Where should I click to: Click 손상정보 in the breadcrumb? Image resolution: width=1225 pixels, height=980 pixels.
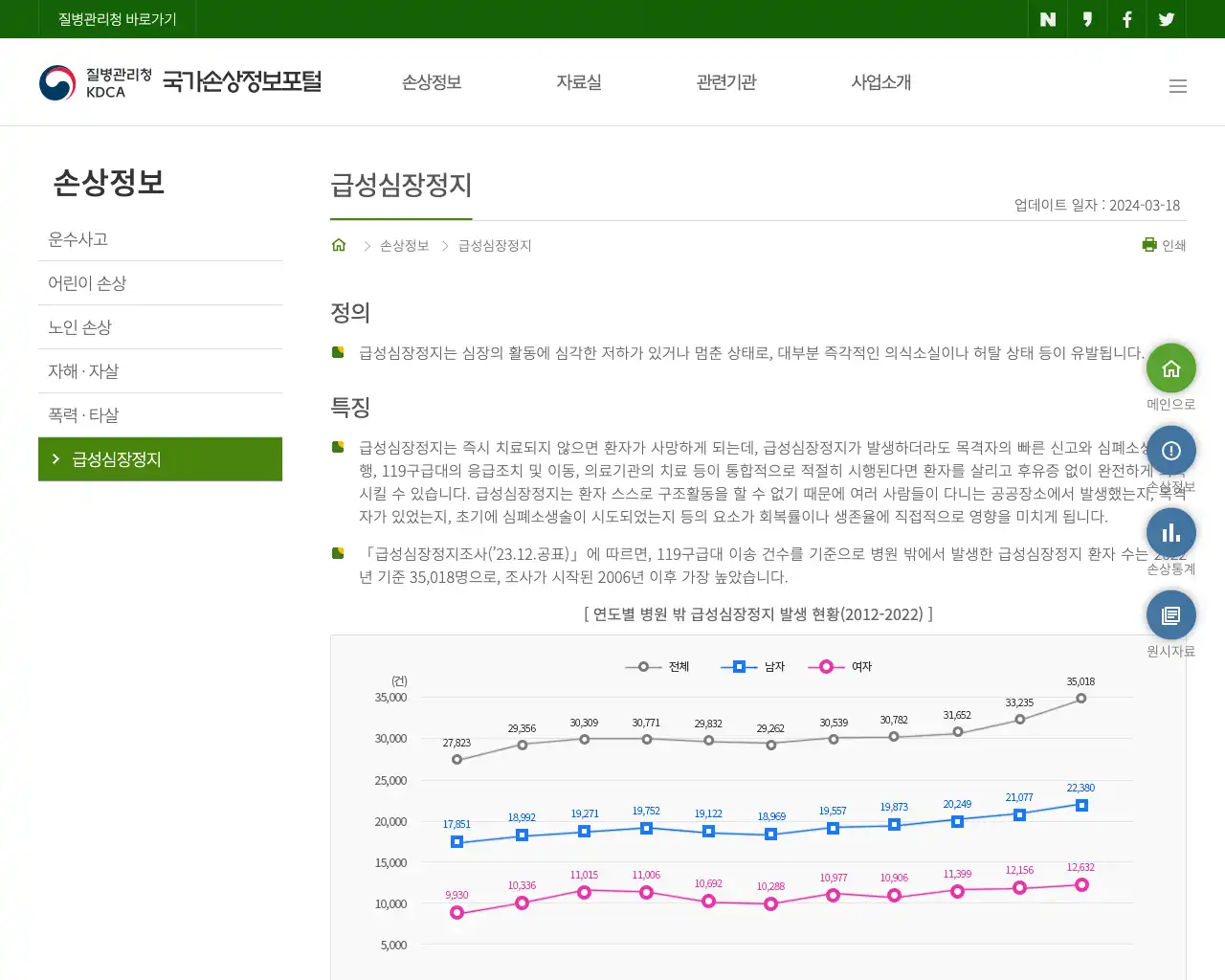pos(404,246)
